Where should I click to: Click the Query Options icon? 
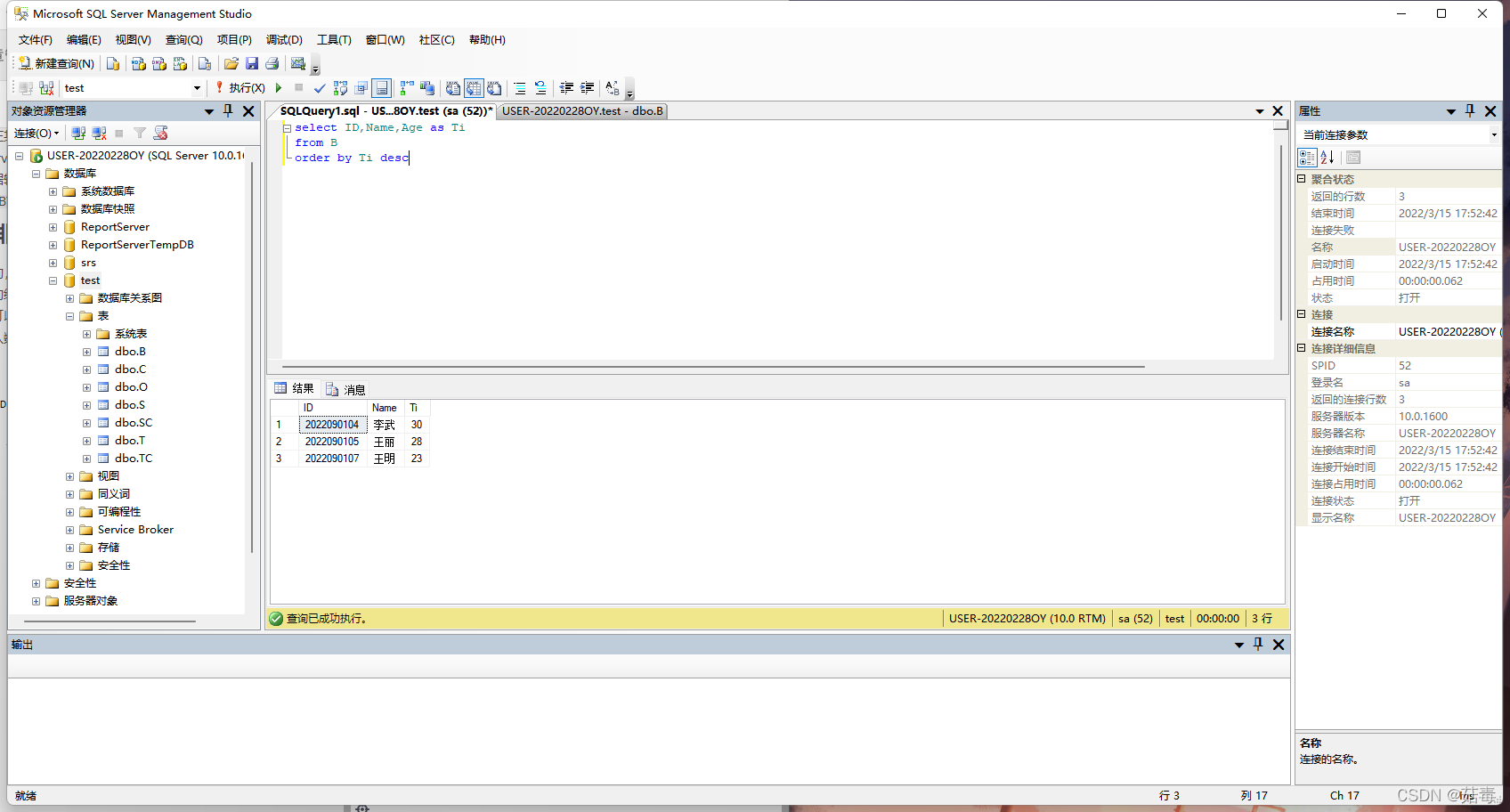coord(361,88)
